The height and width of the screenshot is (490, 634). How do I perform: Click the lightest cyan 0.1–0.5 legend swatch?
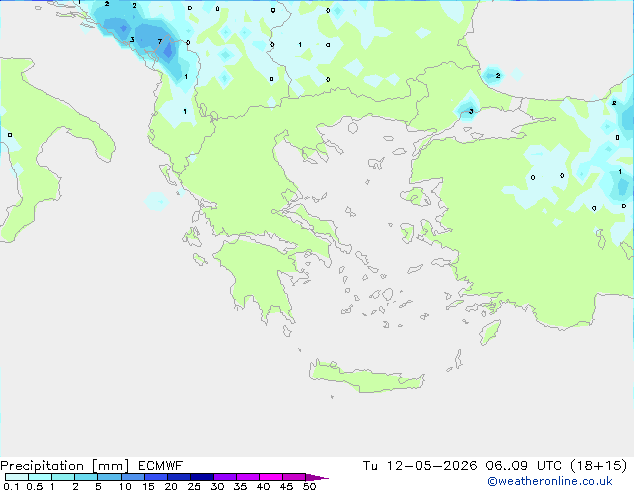[17, 477]
